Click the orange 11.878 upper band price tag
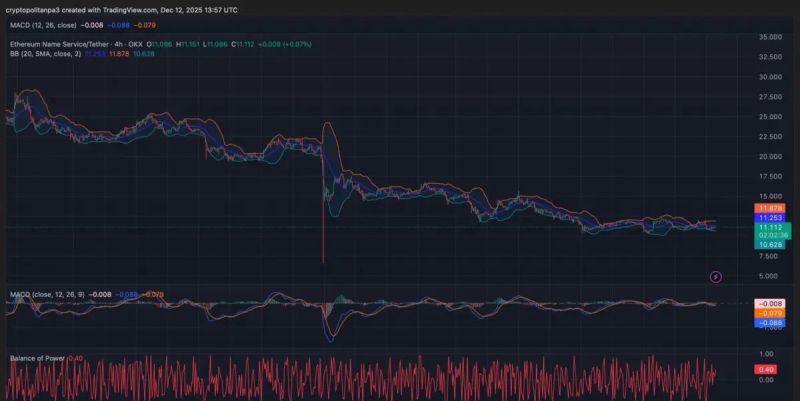Image resolution: width=800 pixels, height=401 pixels. (770, 208)
